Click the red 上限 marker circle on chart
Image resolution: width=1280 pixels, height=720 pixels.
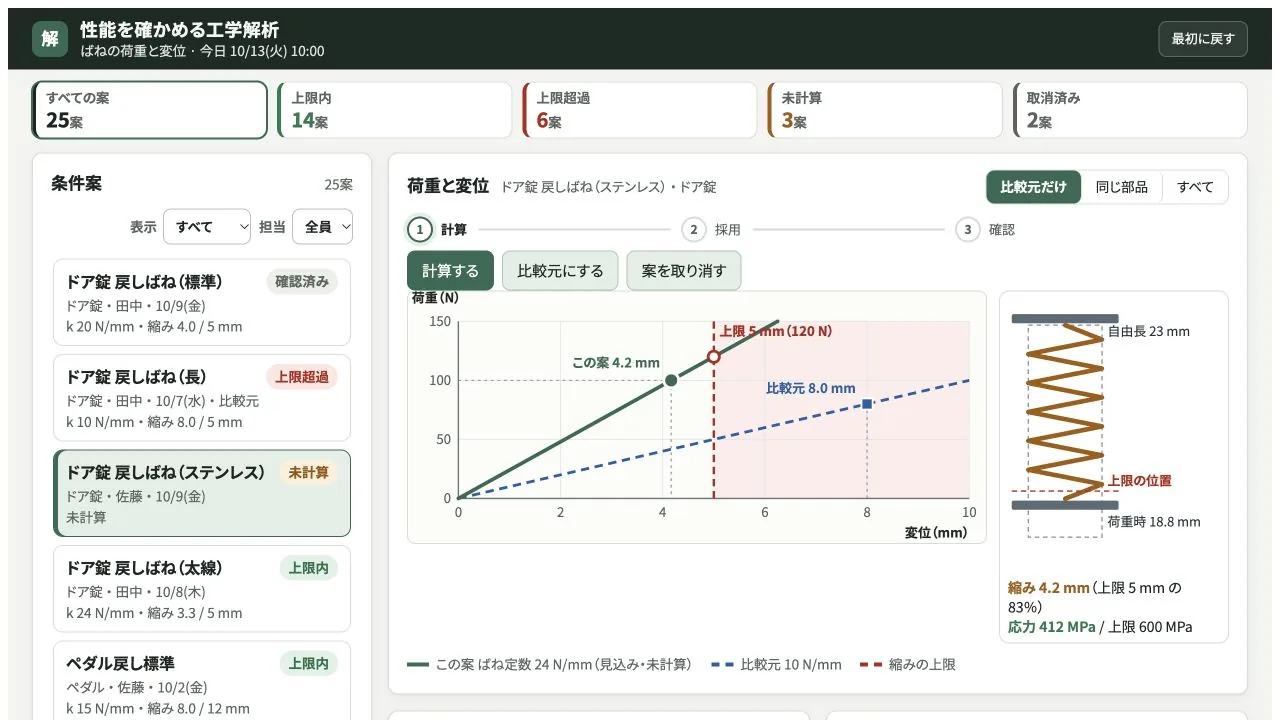[714, 357]
